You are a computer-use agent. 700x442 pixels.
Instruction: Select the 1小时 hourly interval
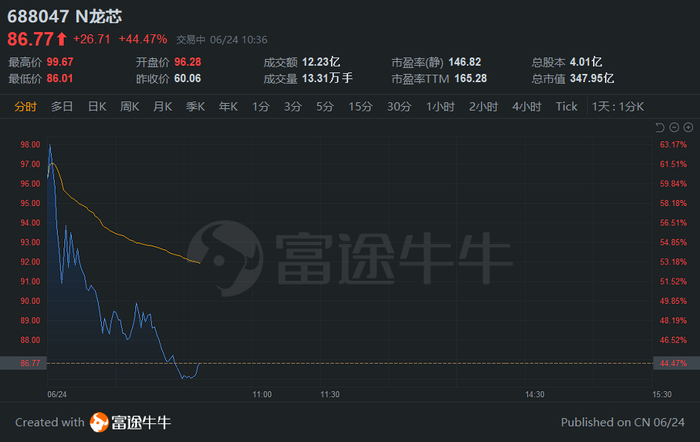pyautogui.click(x=441, y=106)
